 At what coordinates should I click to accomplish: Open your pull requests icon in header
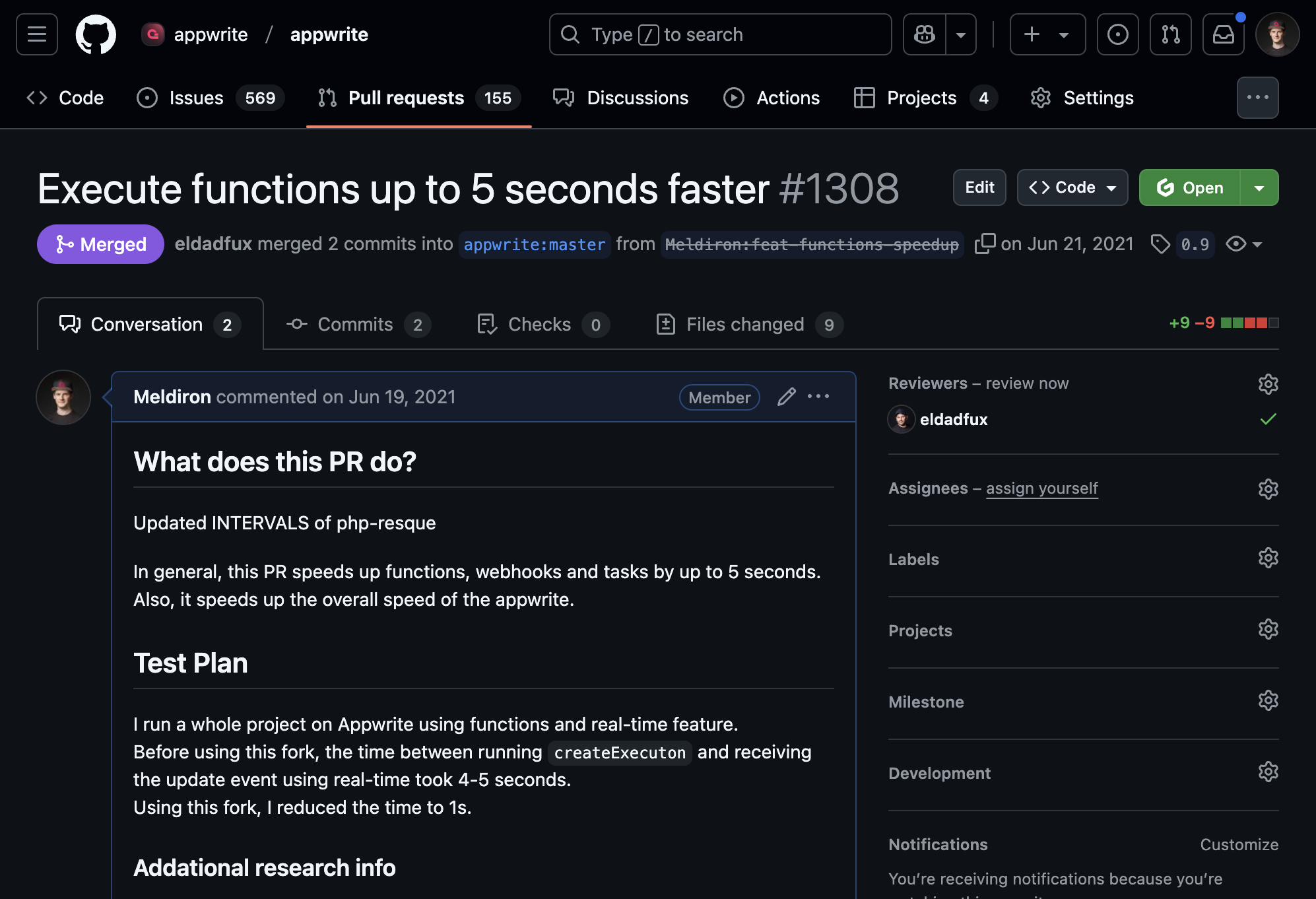(1170, 34)
